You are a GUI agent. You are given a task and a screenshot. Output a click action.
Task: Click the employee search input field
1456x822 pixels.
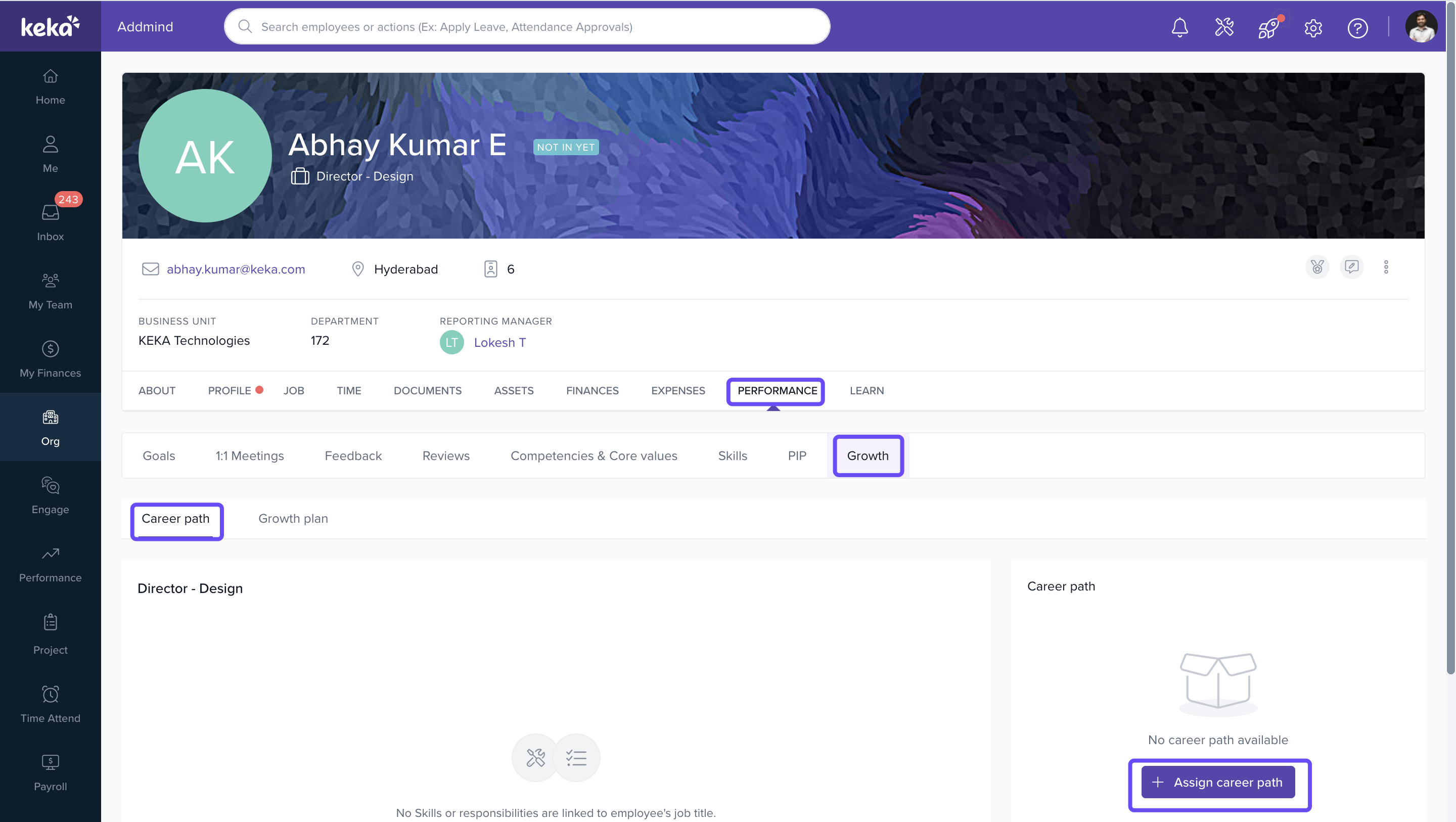coord(527,27)
